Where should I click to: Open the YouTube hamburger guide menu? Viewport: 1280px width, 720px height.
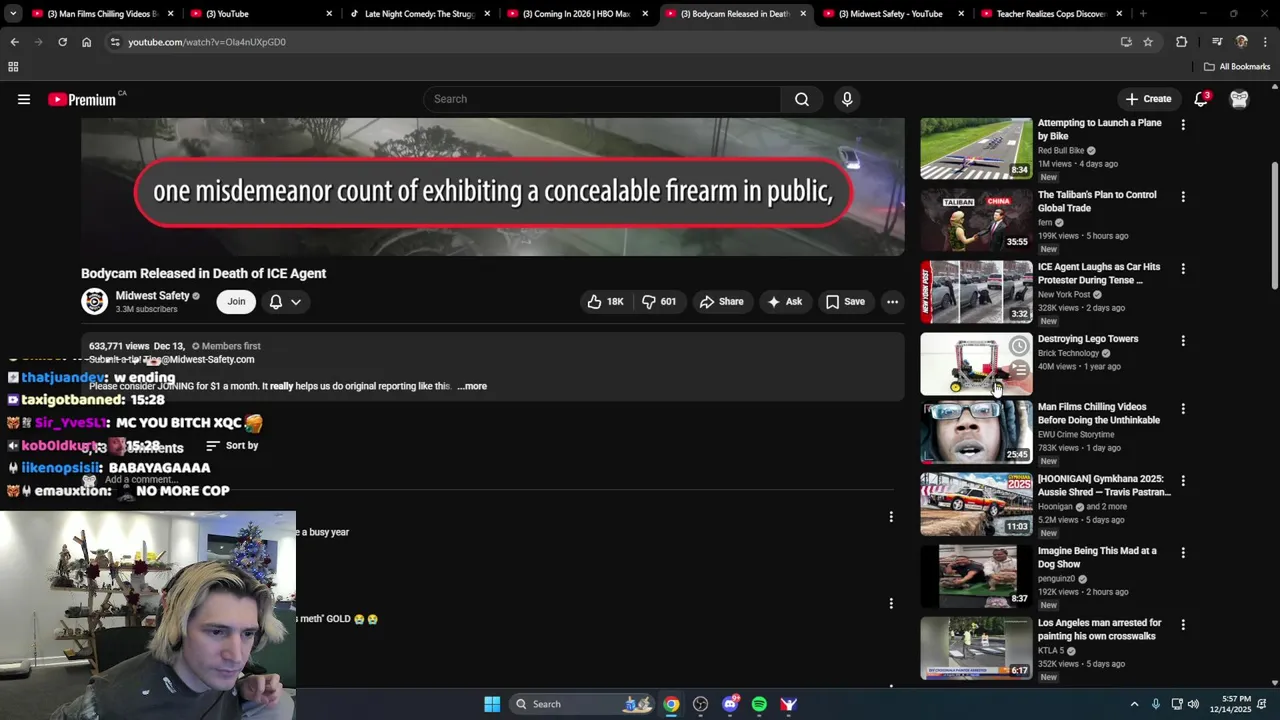(x=24, y=99)
